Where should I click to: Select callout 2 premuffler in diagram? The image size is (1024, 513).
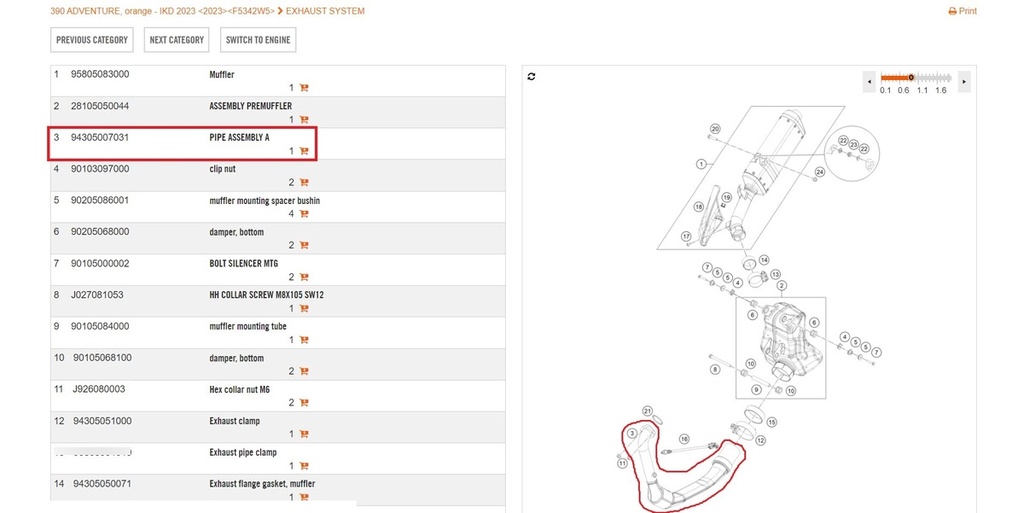(x=781, y=286)
